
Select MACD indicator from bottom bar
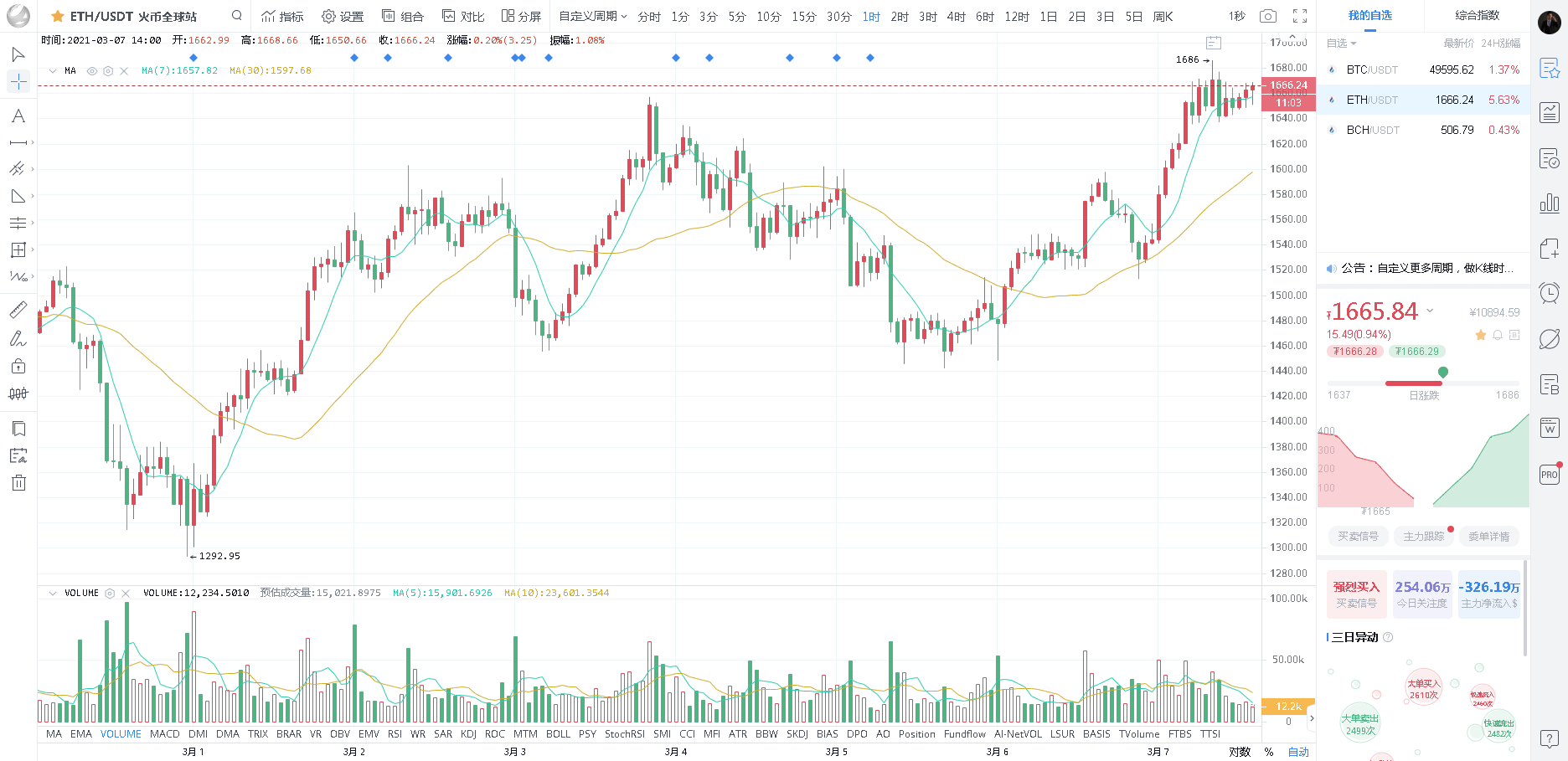click(x=165, y=734)
